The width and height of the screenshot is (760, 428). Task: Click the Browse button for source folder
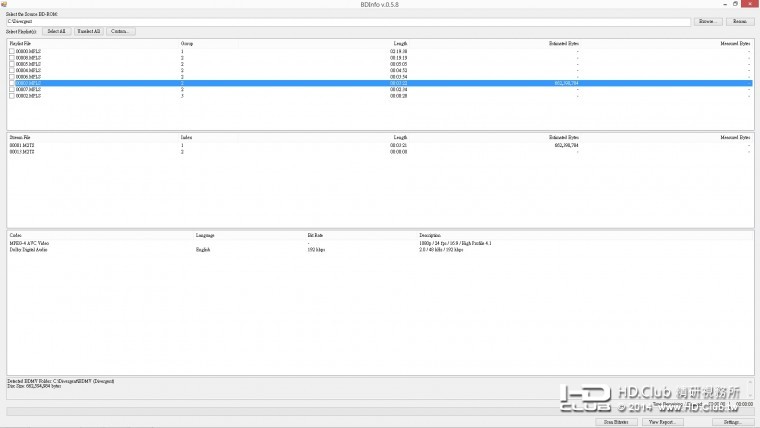point(708,21)
